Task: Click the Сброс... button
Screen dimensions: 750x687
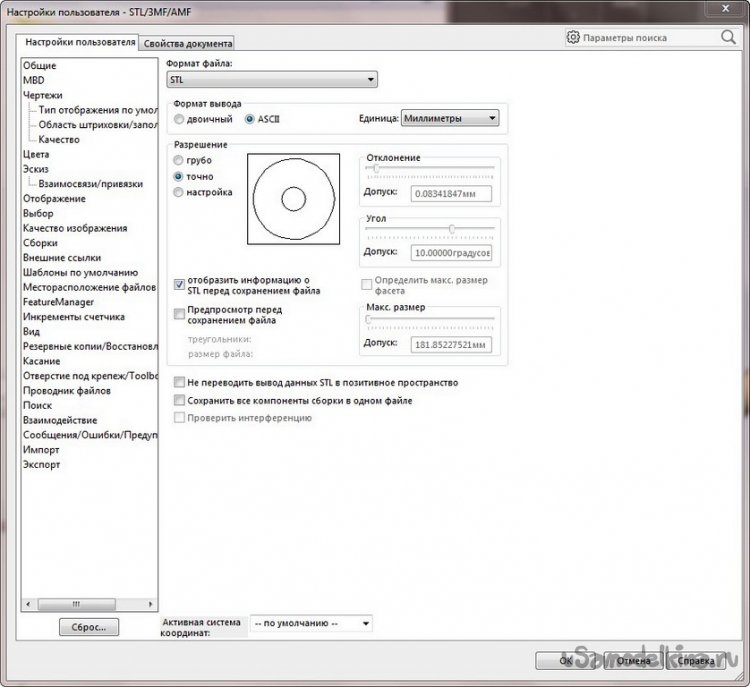Action: (x=89, y=627)
